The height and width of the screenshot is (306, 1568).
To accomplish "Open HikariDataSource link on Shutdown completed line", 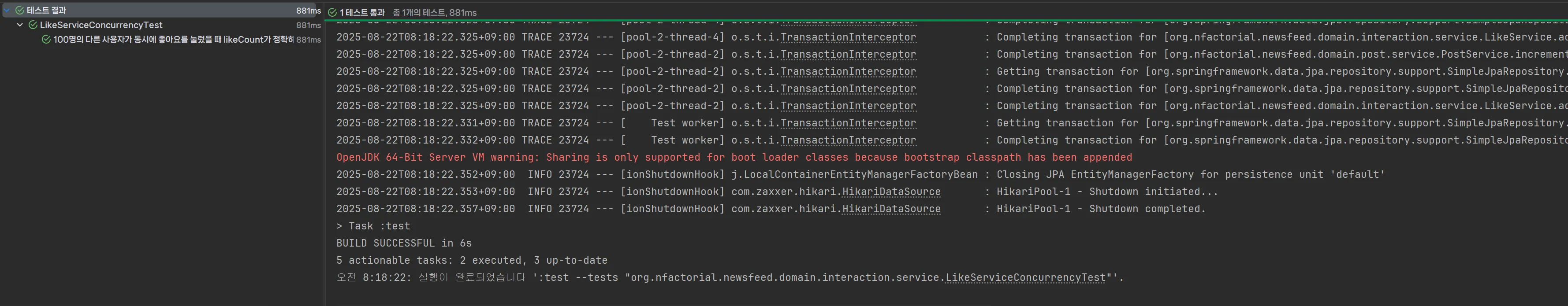I will pos(891,209).
